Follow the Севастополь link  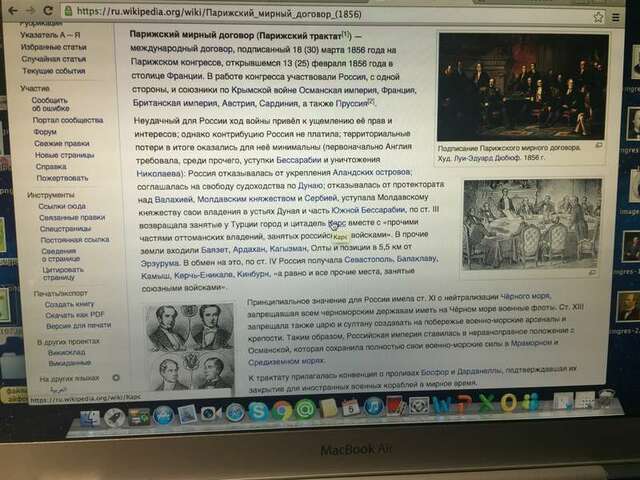click(x=369, y=259)
